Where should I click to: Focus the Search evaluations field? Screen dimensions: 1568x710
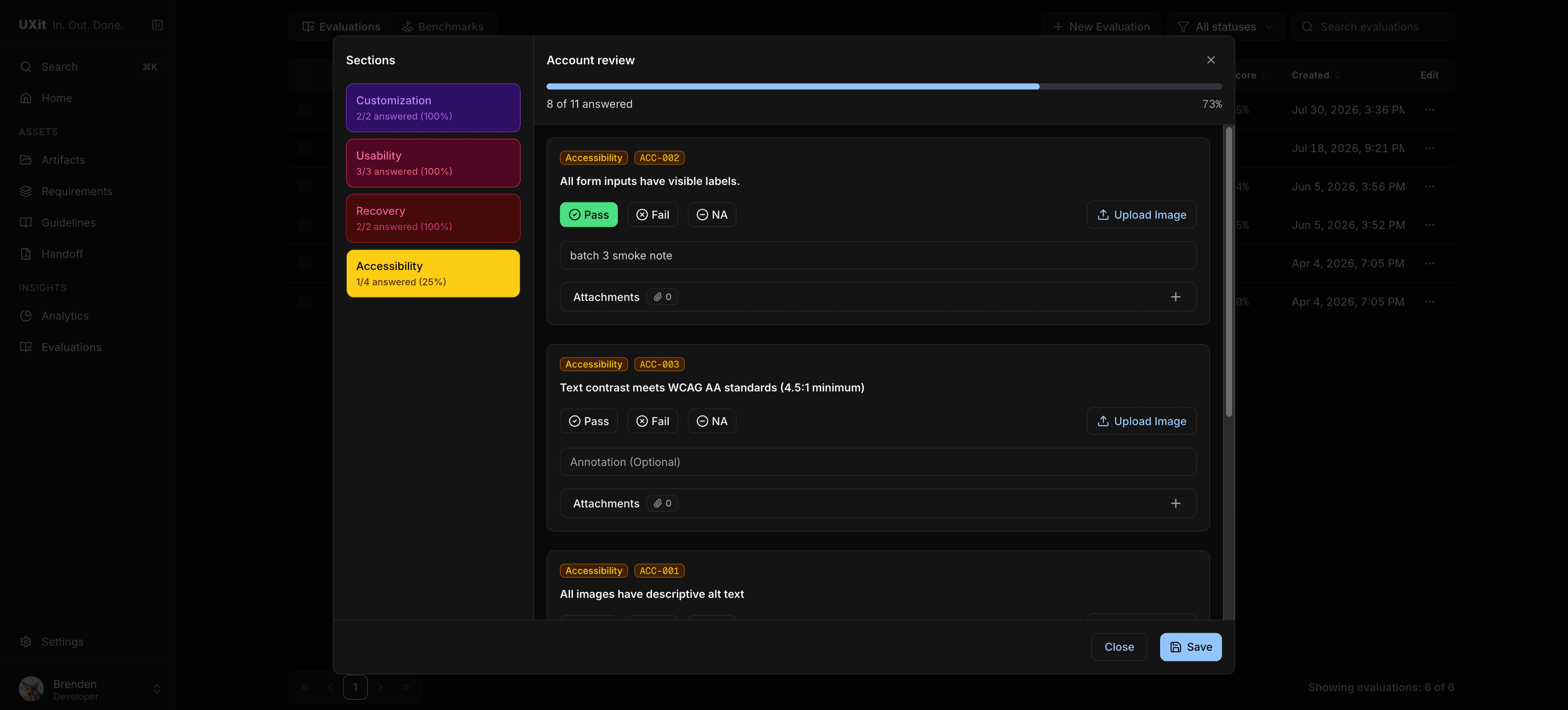(1372, 27)
